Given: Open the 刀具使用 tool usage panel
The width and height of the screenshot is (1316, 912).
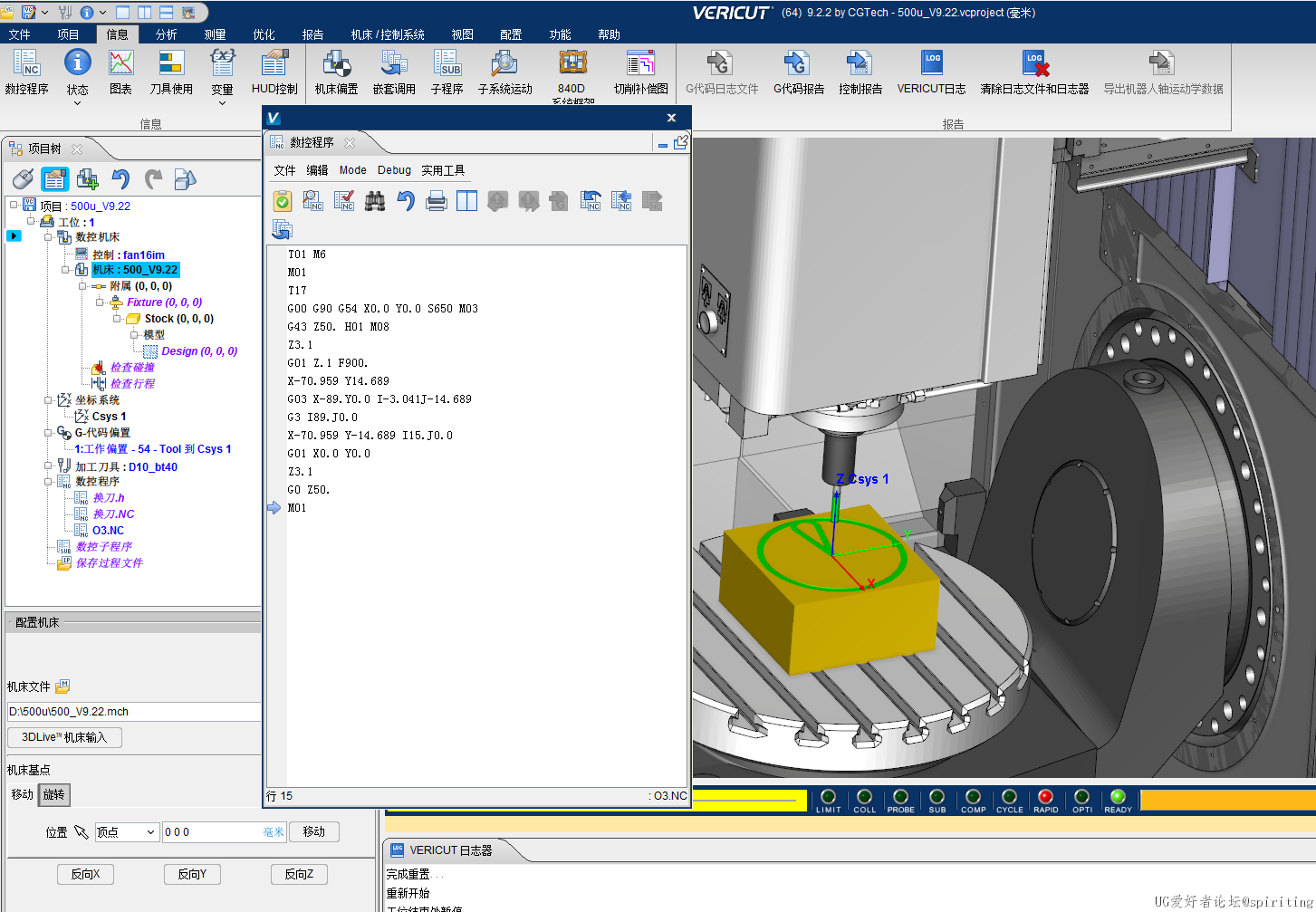Looking at the screenshot, I should (x=171, y=72).
